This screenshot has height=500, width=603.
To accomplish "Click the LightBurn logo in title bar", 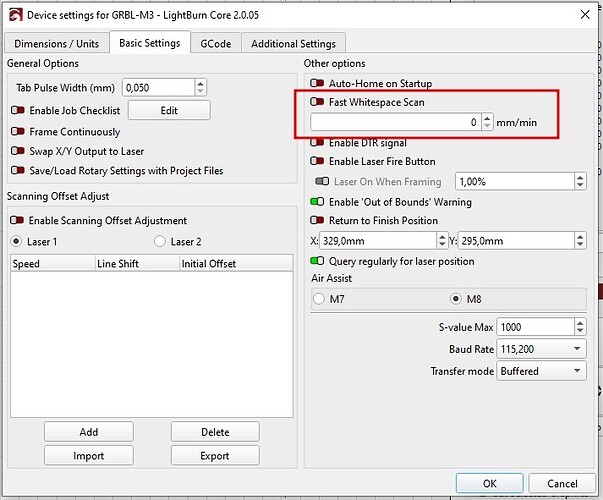I will coord(16,15).
